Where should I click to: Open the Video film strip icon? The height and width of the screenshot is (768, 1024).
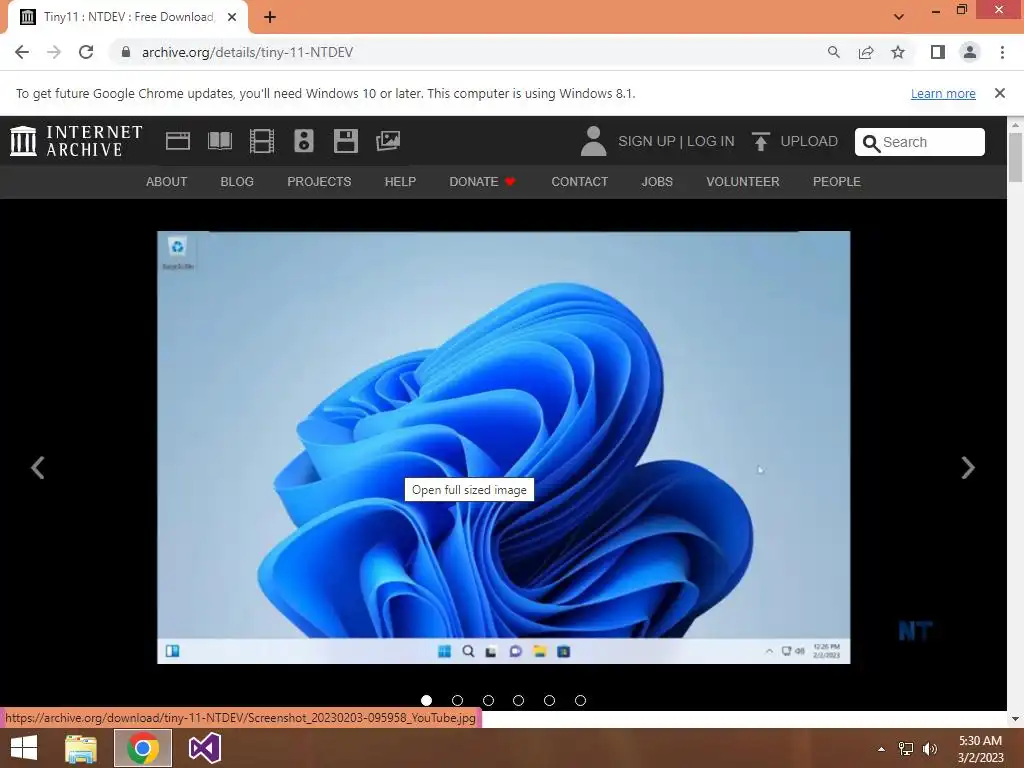pyautogui.click(x=262, y=141)
